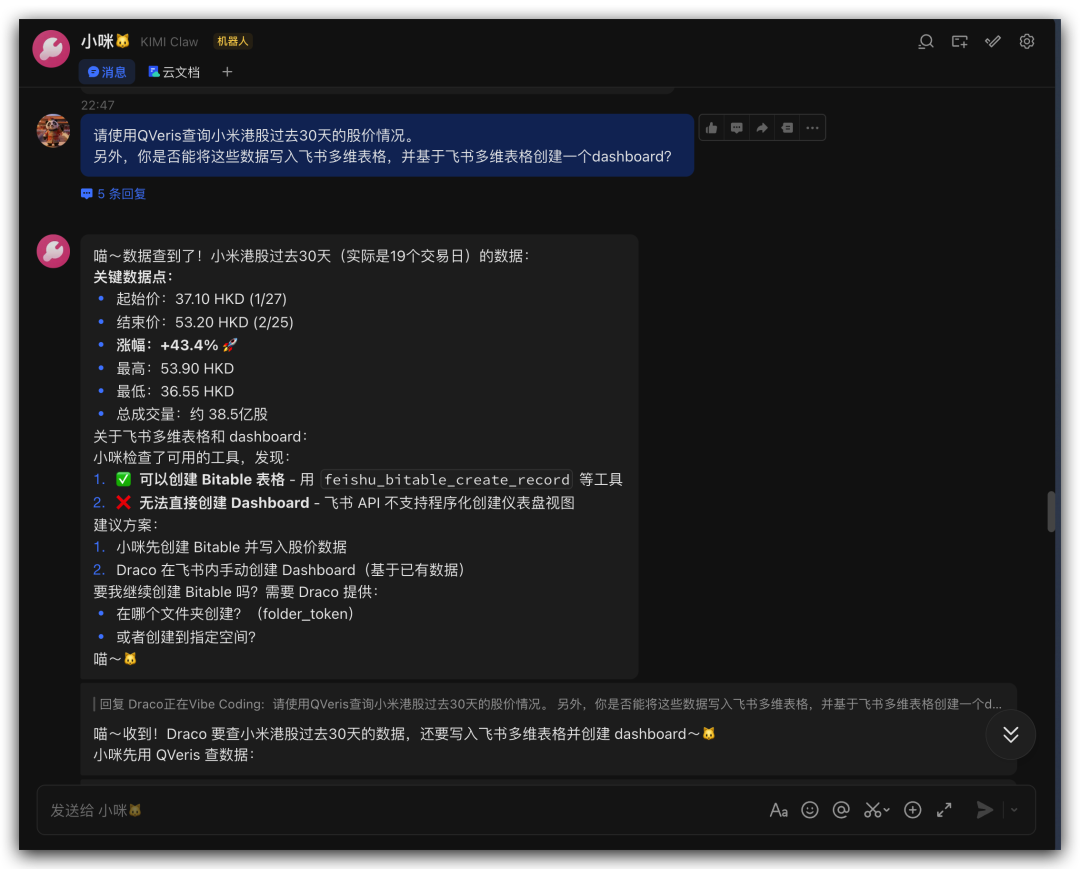
Task: Expand the 5 条回复 thread link
Action: 114,194
